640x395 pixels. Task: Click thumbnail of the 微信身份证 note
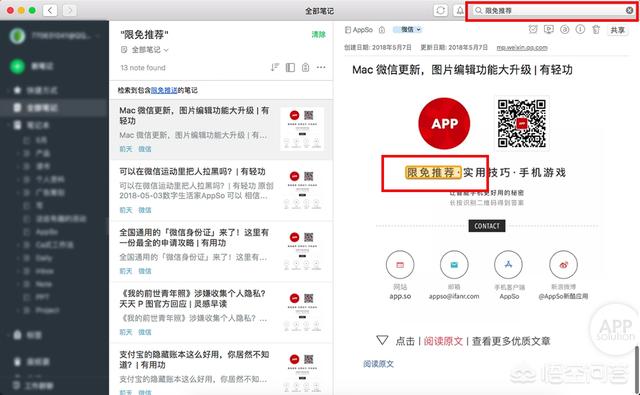302,251
